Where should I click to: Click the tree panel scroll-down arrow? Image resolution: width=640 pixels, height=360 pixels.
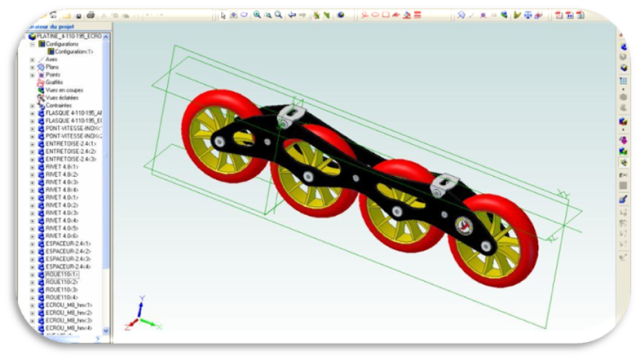pyautogui.click(x=106, y=331)
